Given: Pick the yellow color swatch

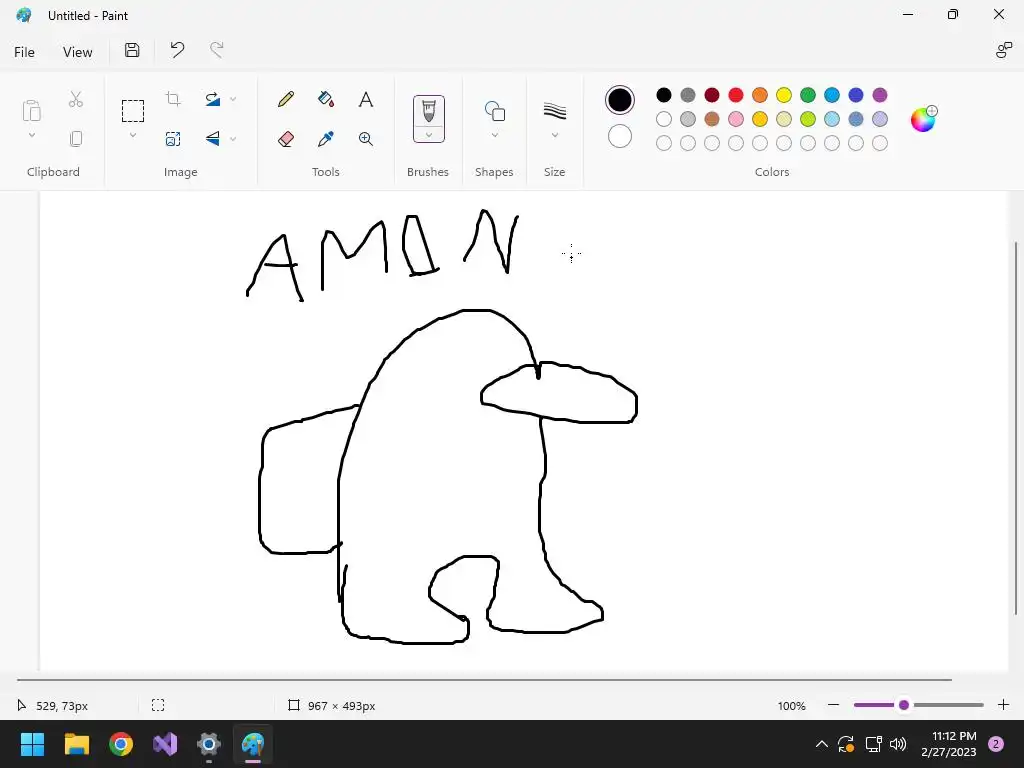Looking at the screenshot, I should pyautogui.click(x=784, y=95).
